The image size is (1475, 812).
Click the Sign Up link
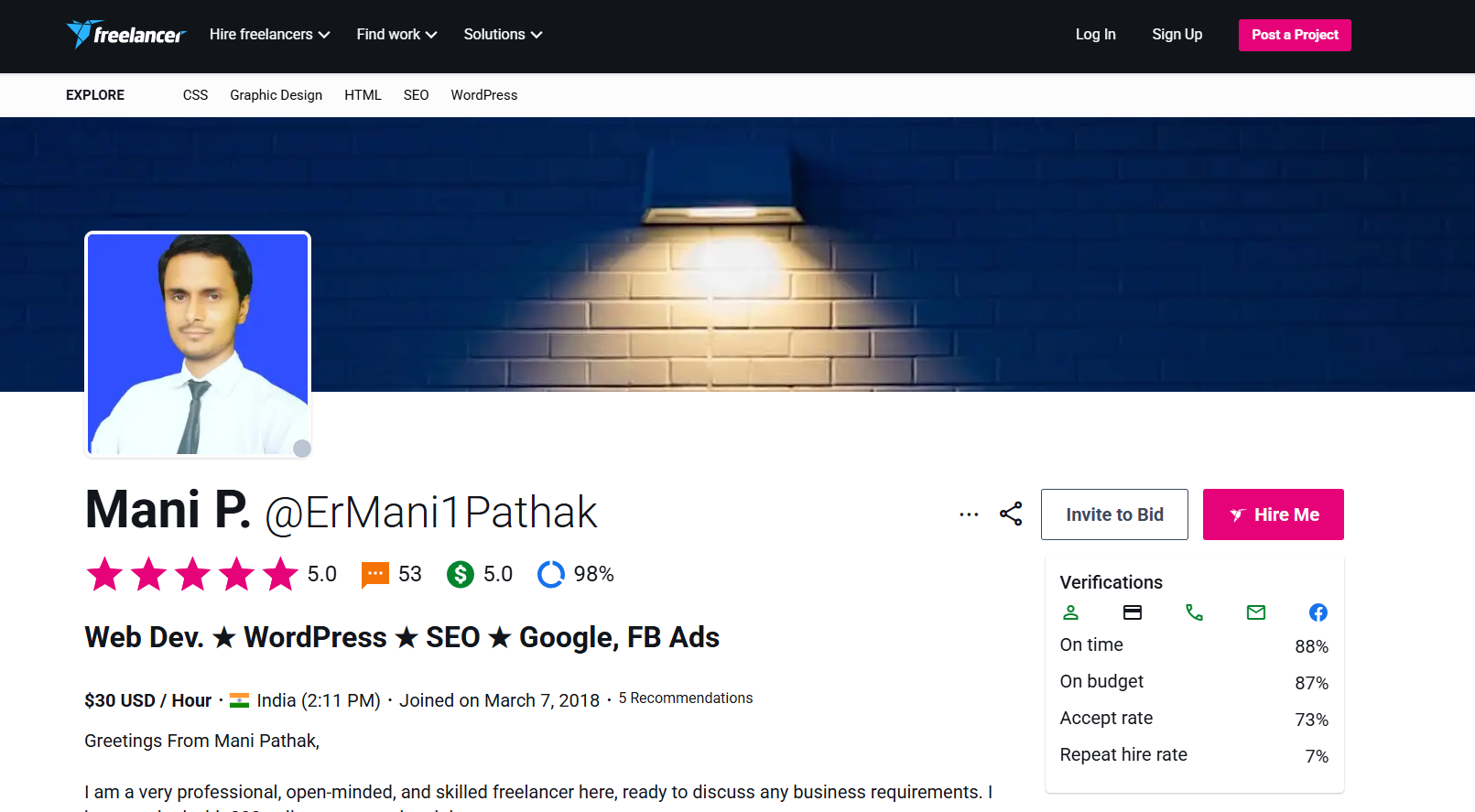(x=1177, y=34)
